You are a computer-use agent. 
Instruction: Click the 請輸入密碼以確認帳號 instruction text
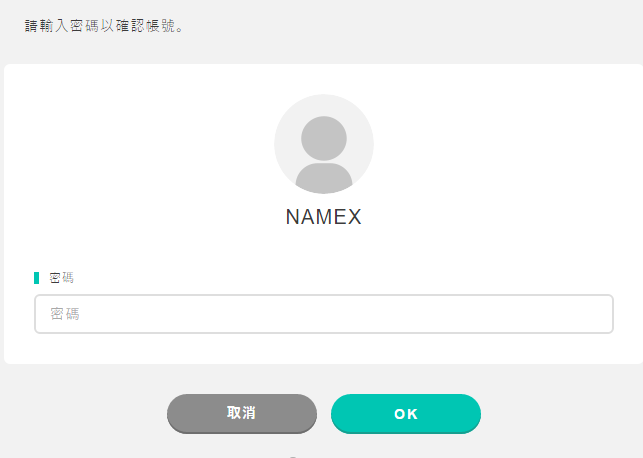[x=104, y=26]
